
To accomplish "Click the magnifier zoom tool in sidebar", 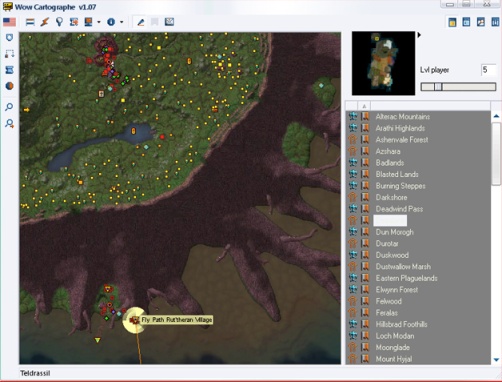I will click(9, 107).
